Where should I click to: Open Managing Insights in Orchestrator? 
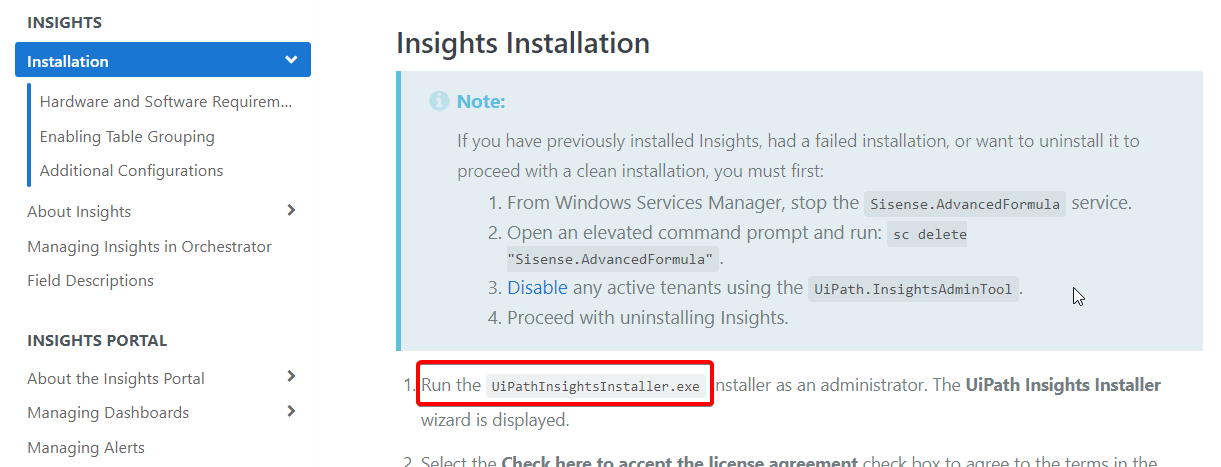coord(149,246)
